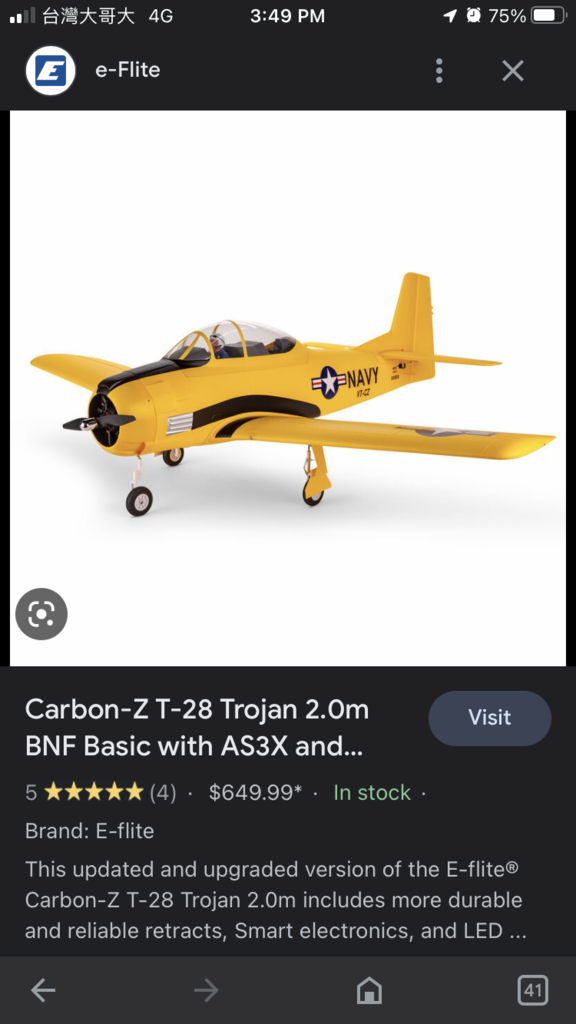Tap the e-Flite logo icon
The width and height of the screenshot is (576, 1024).
click(x=51, y=71)
